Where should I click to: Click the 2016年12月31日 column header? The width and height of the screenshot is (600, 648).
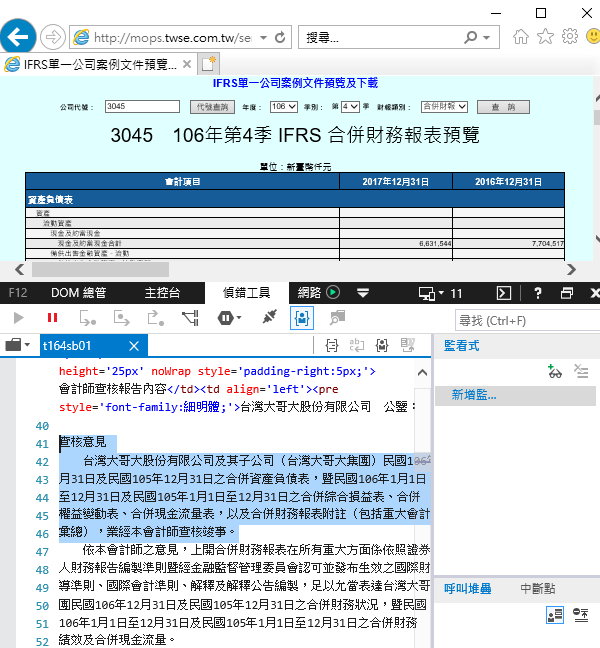pos(508,181)
